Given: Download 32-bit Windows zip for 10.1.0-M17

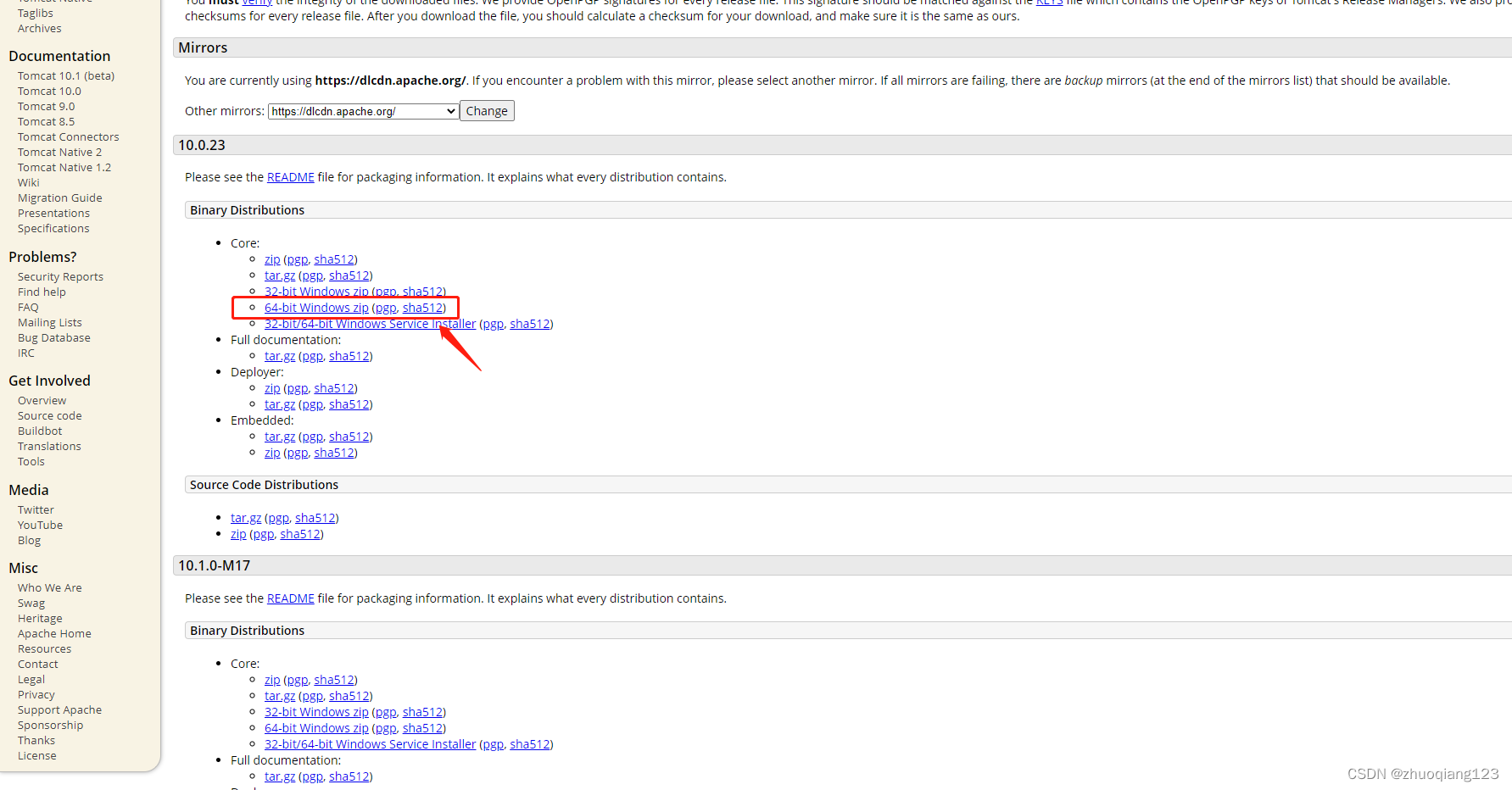Looking at the screenshot, I should pos(316,712).
